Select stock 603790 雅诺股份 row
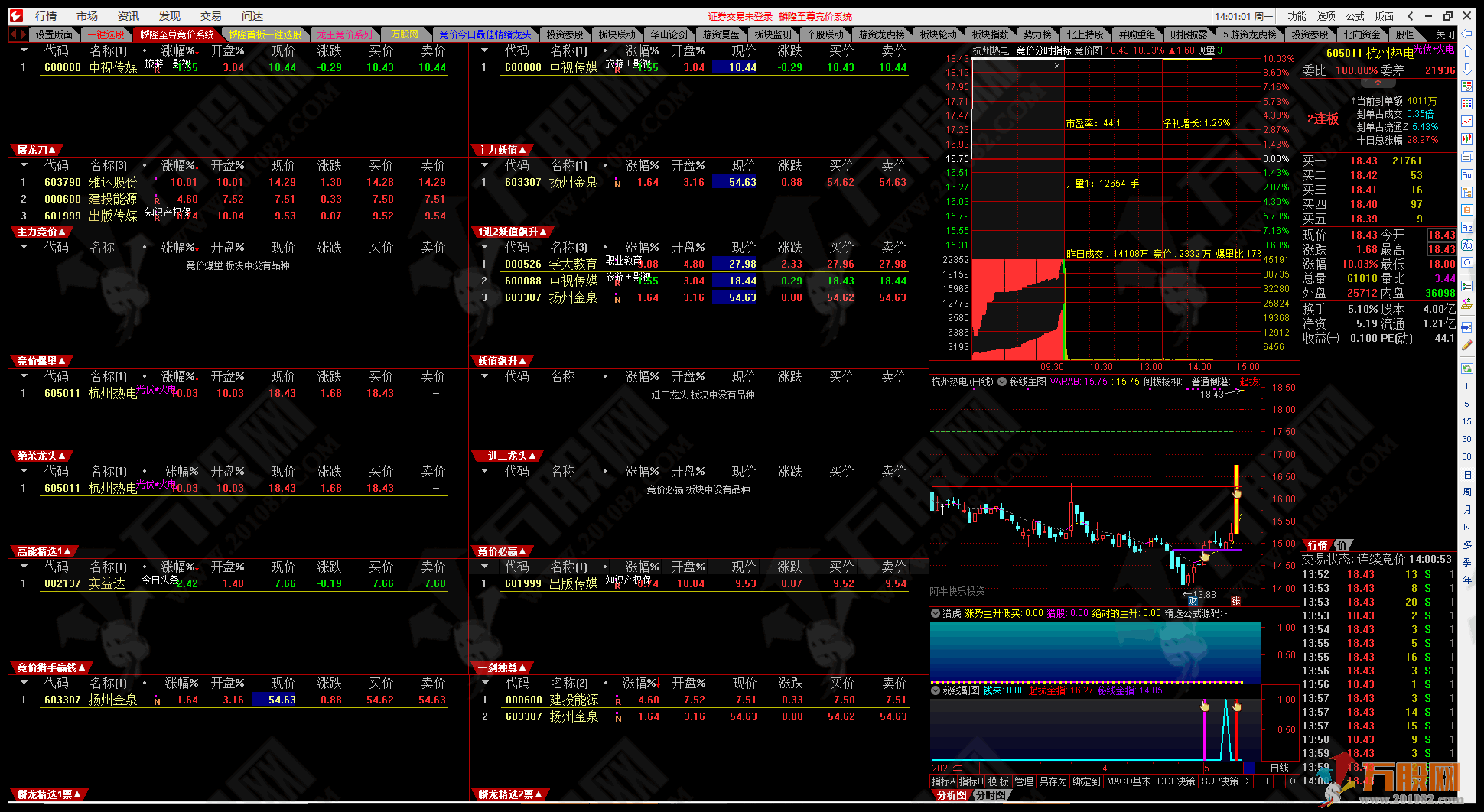 pyautogui.click(x=115, y=182)
